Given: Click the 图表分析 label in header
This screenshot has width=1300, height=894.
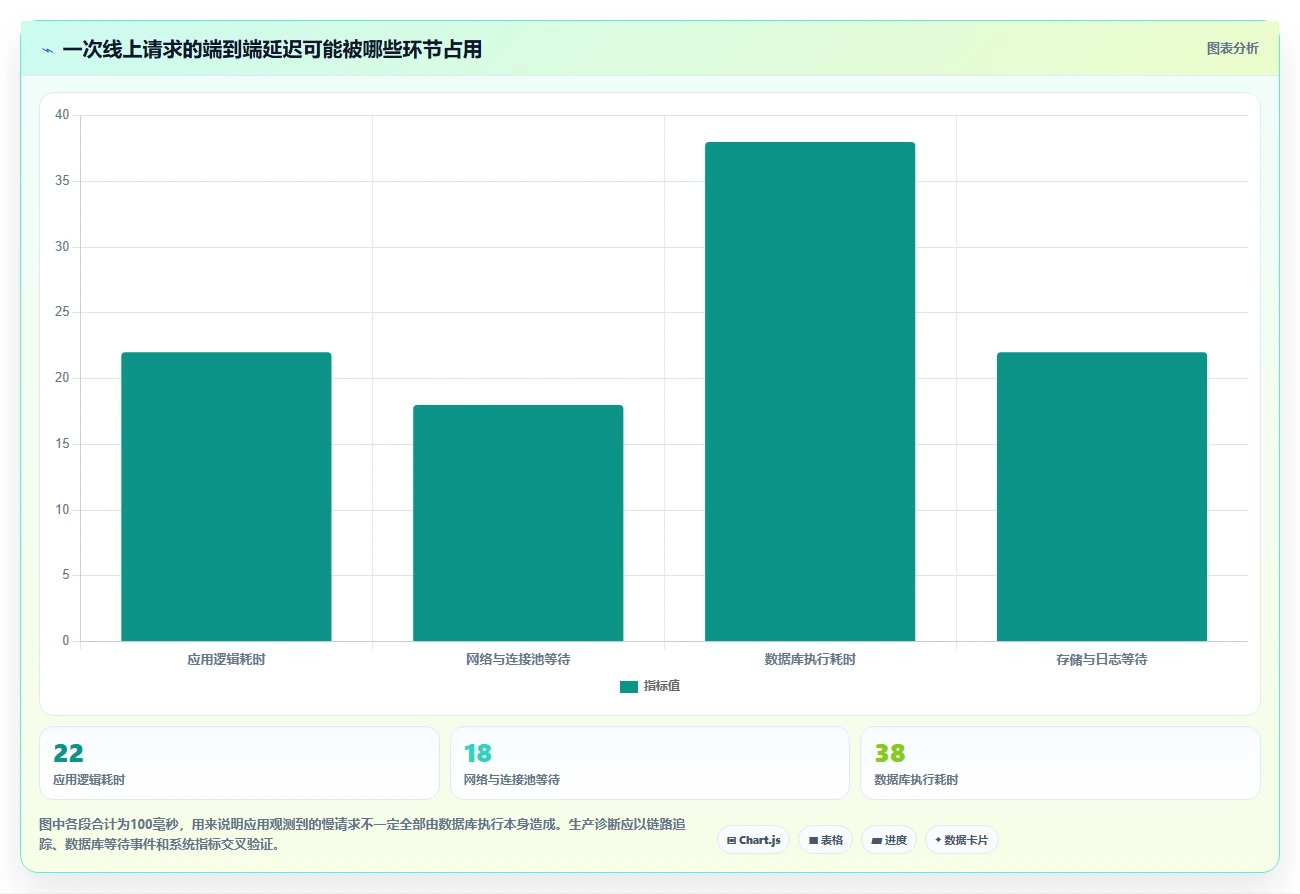Looking at the screenshot, I should click(x=1232, y=48).
